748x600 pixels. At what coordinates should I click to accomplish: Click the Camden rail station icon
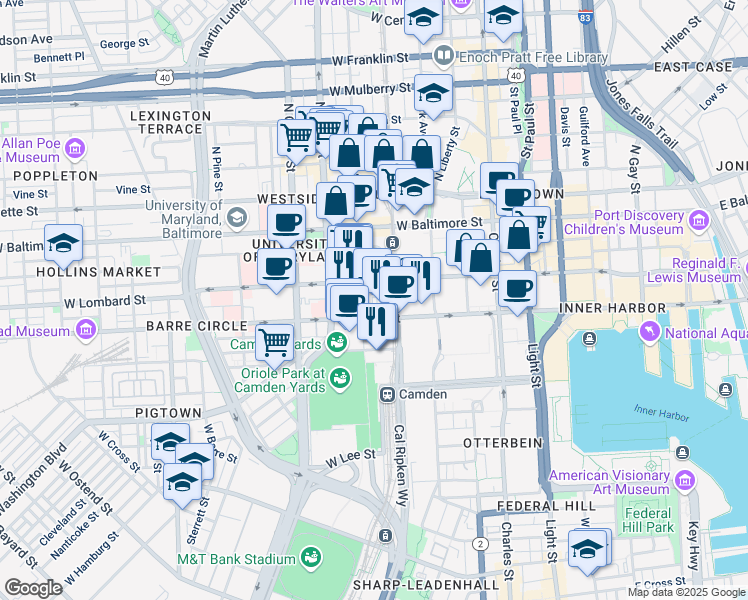[x=387, y=394]
